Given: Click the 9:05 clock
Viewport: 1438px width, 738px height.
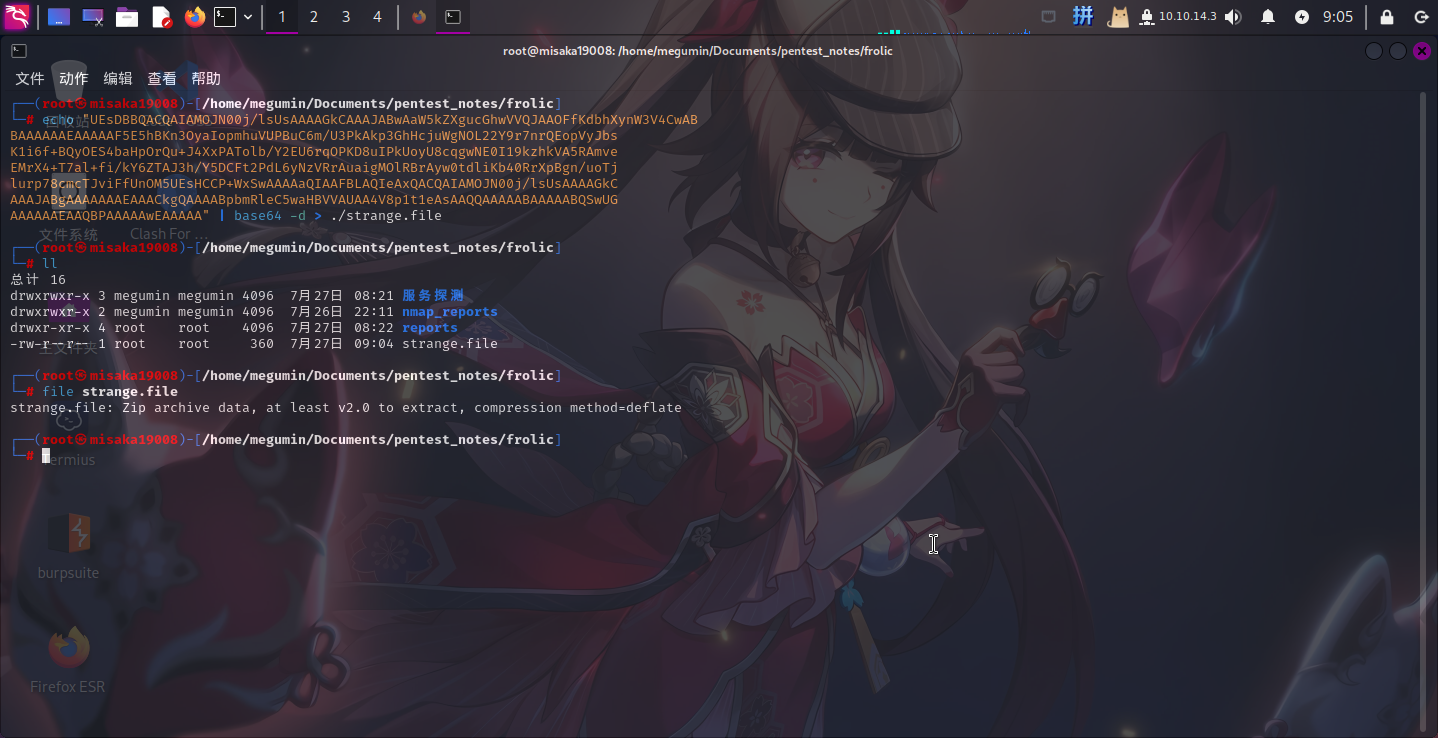Looking at the screenshot, I should tap(1337, 17).
